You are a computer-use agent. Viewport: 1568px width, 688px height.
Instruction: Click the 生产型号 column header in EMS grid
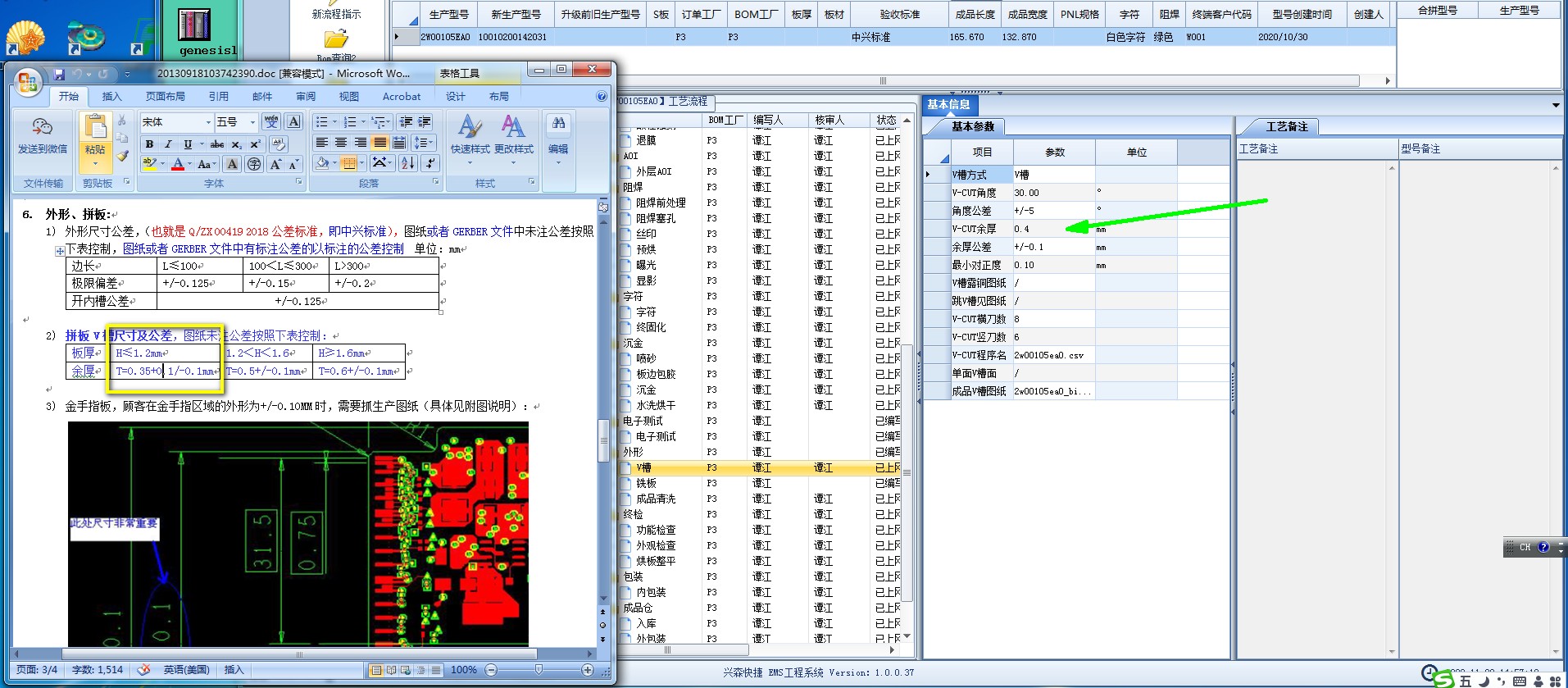click(x=449, y=14)
